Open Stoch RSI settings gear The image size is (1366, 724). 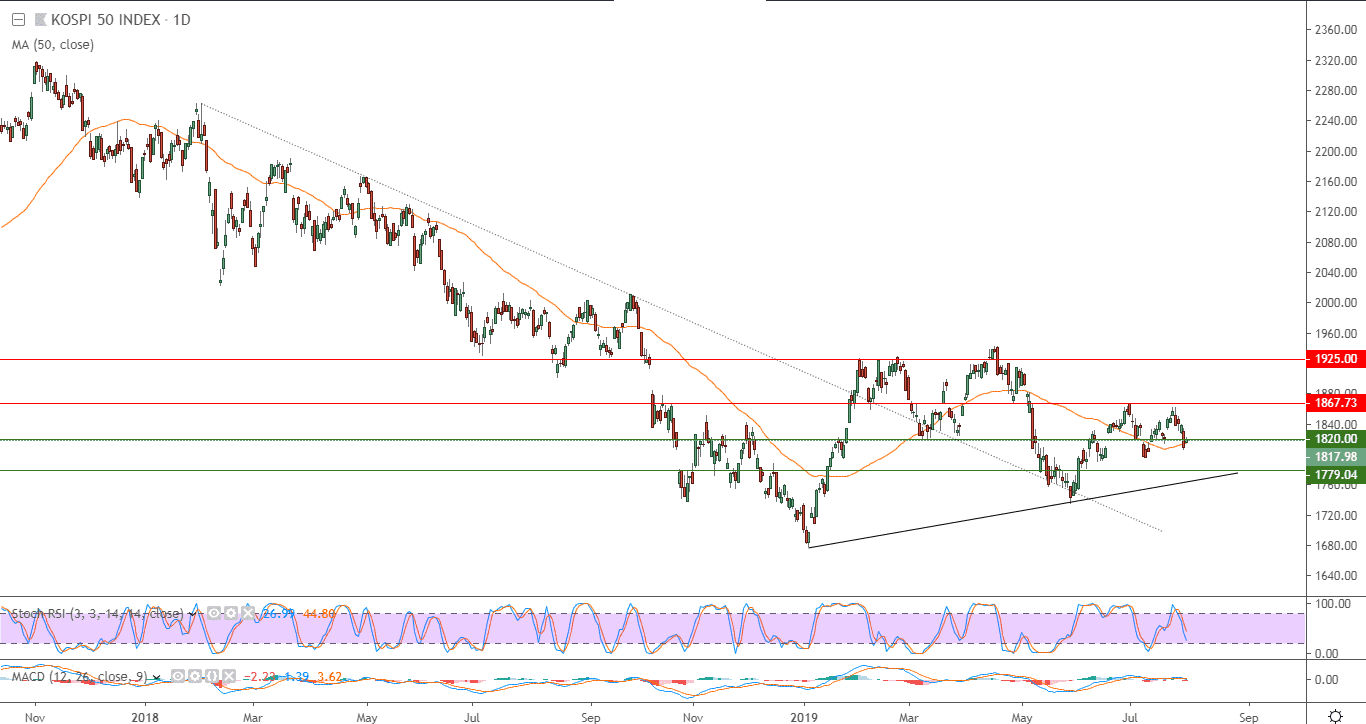tap(231, 613)
